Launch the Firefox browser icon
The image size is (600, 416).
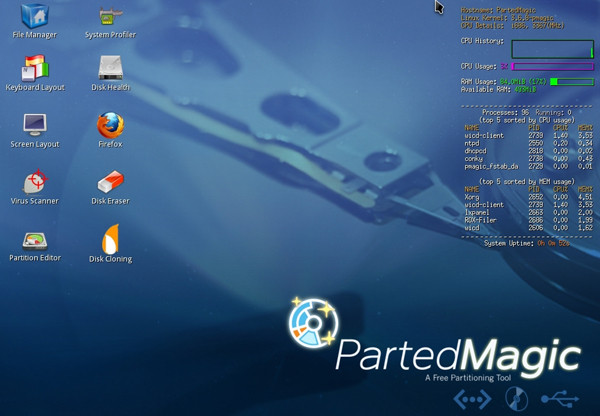point(110,125)
